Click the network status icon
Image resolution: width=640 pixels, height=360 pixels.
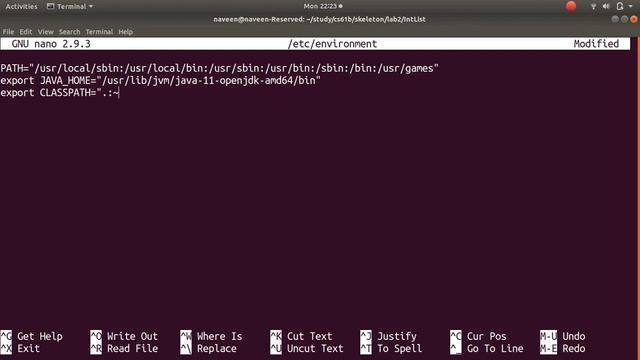[593, 7]
